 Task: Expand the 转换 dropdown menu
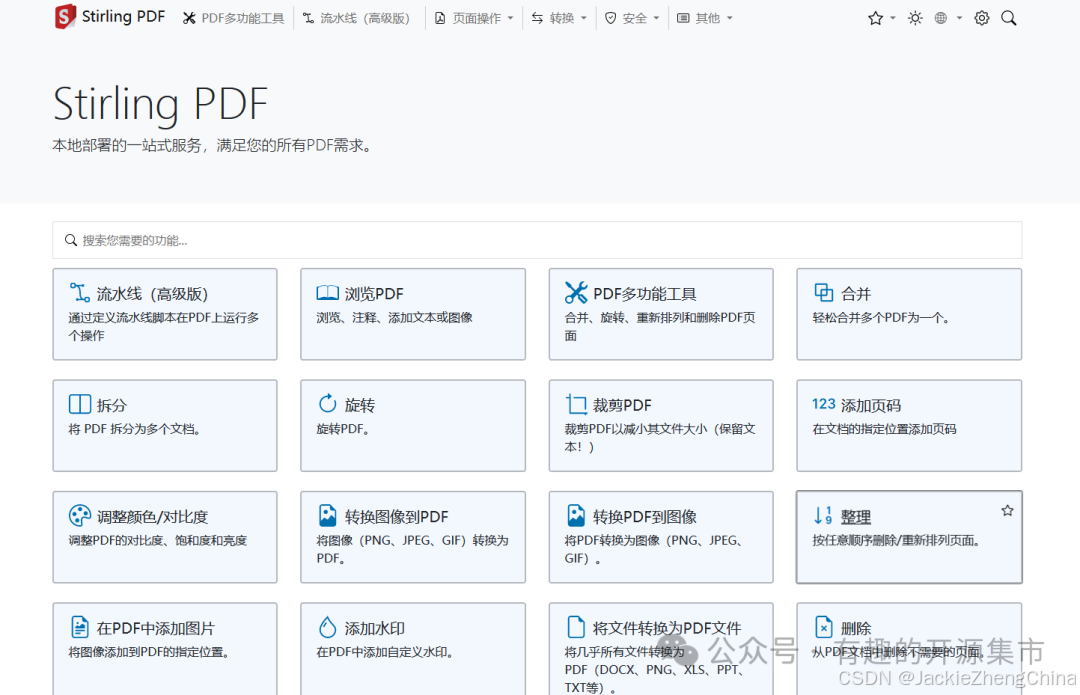coord(559,19)
